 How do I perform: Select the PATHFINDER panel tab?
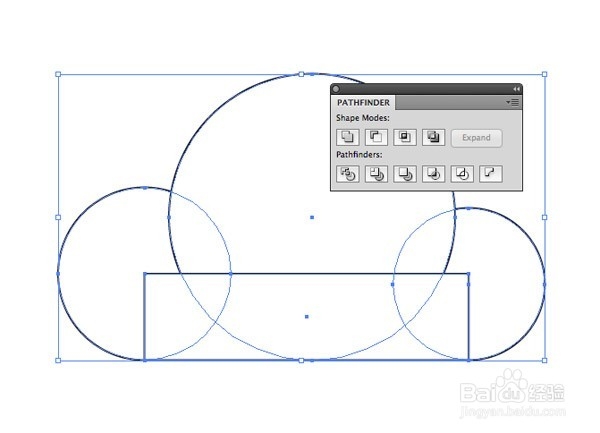(x=363, y=103)
